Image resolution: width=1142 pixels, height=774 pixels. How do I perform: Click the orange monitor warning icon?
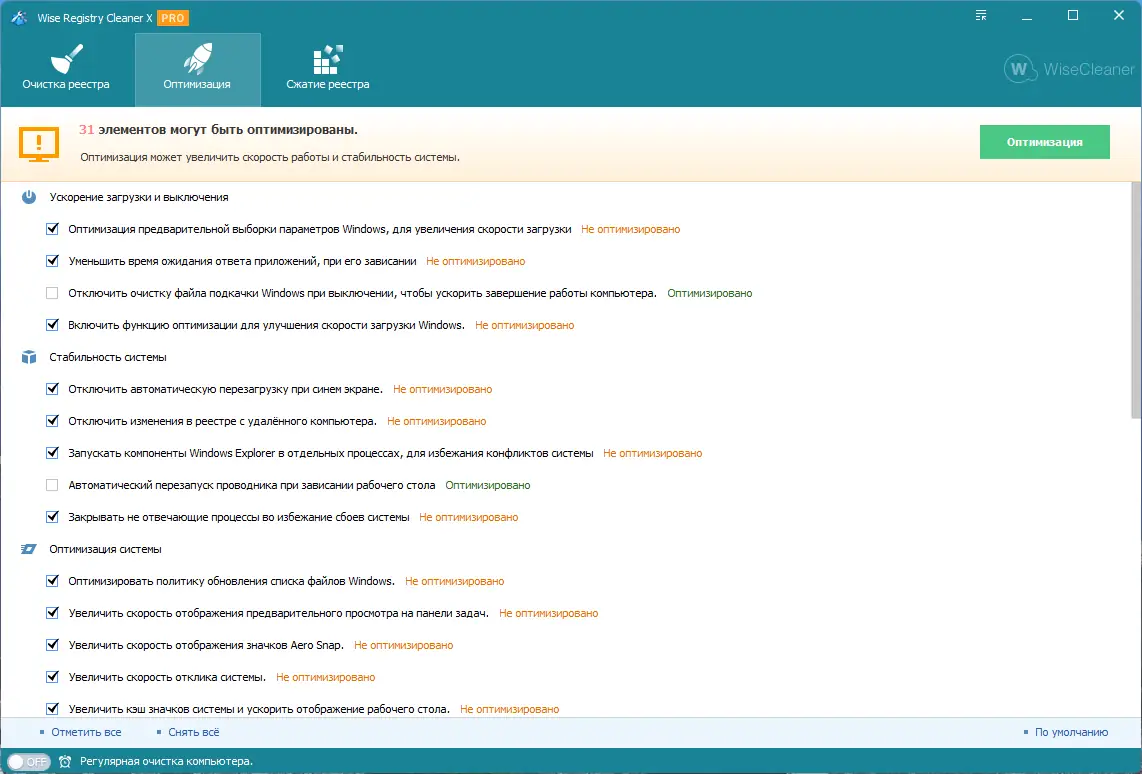[x=39, y=144]
